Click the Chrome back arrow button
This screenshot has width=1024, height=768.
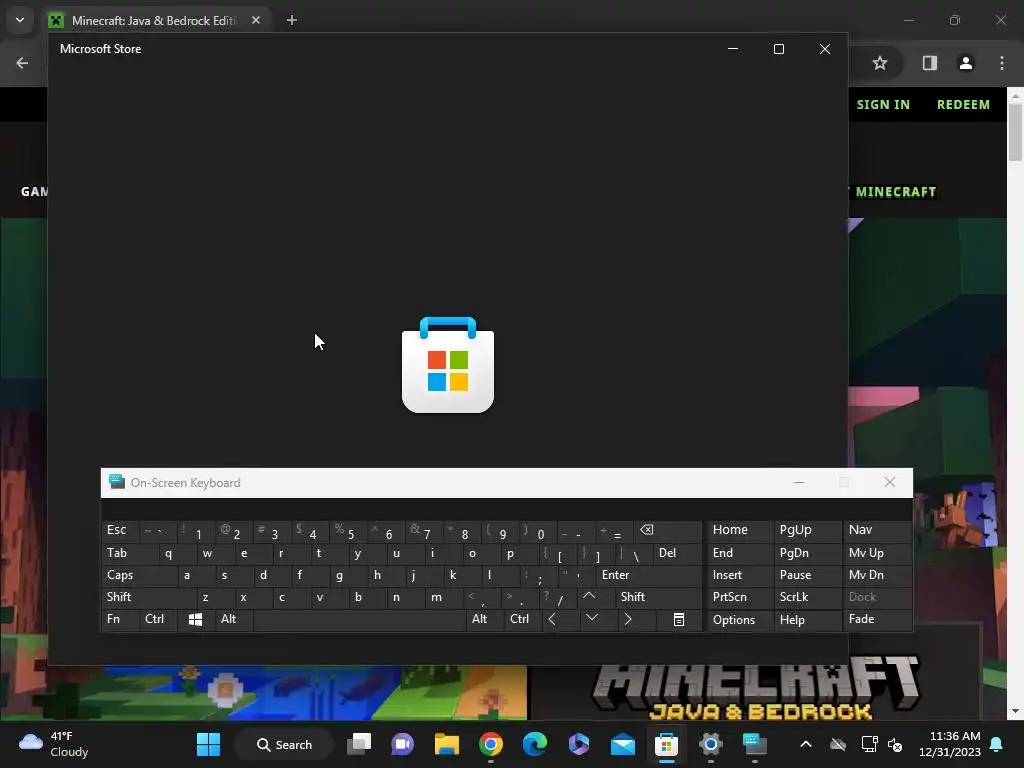pyautogui.click(x=22, y=63)
